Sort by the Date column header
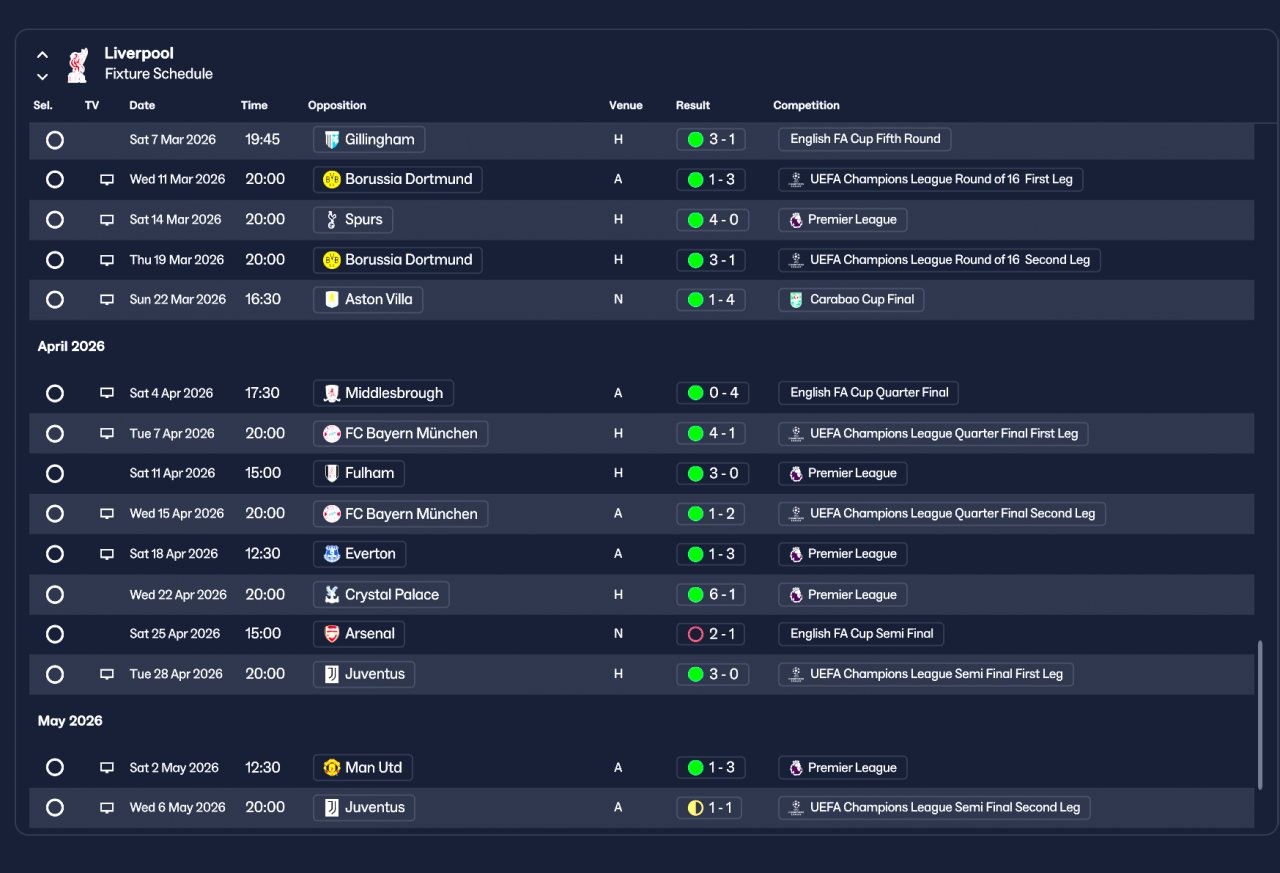Viewport: 1280px width, 873px height. click(142, 105)
